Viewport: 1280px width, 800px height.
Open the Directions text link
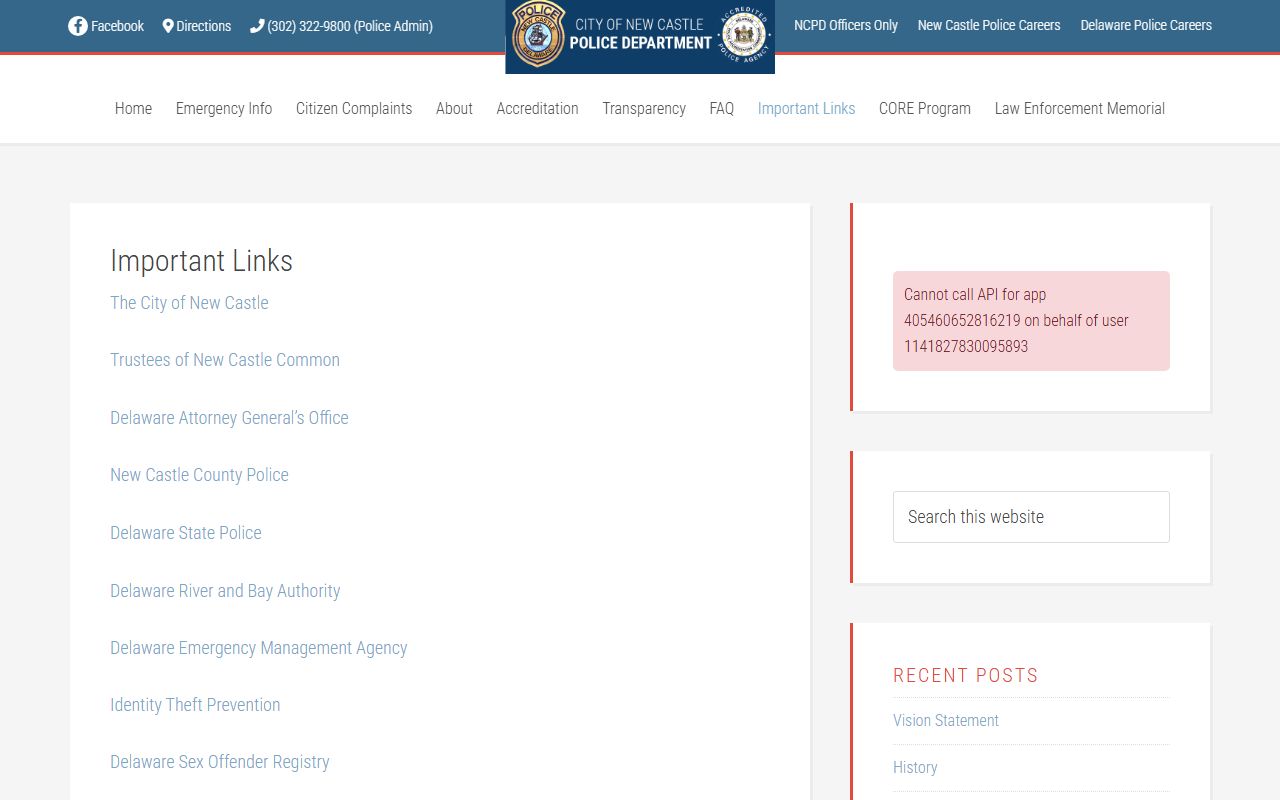tap(204, 26)
